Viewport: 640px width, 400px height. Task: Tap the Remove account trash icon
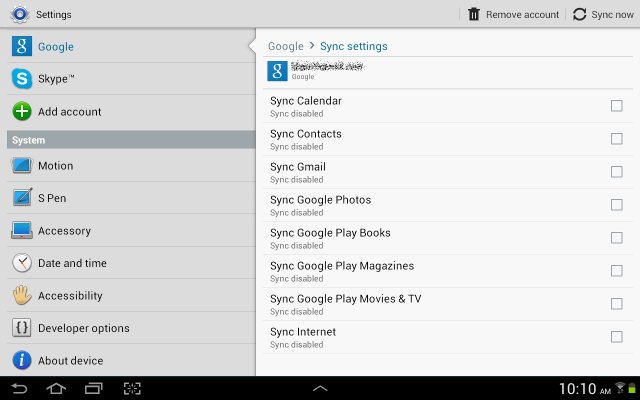473,14
